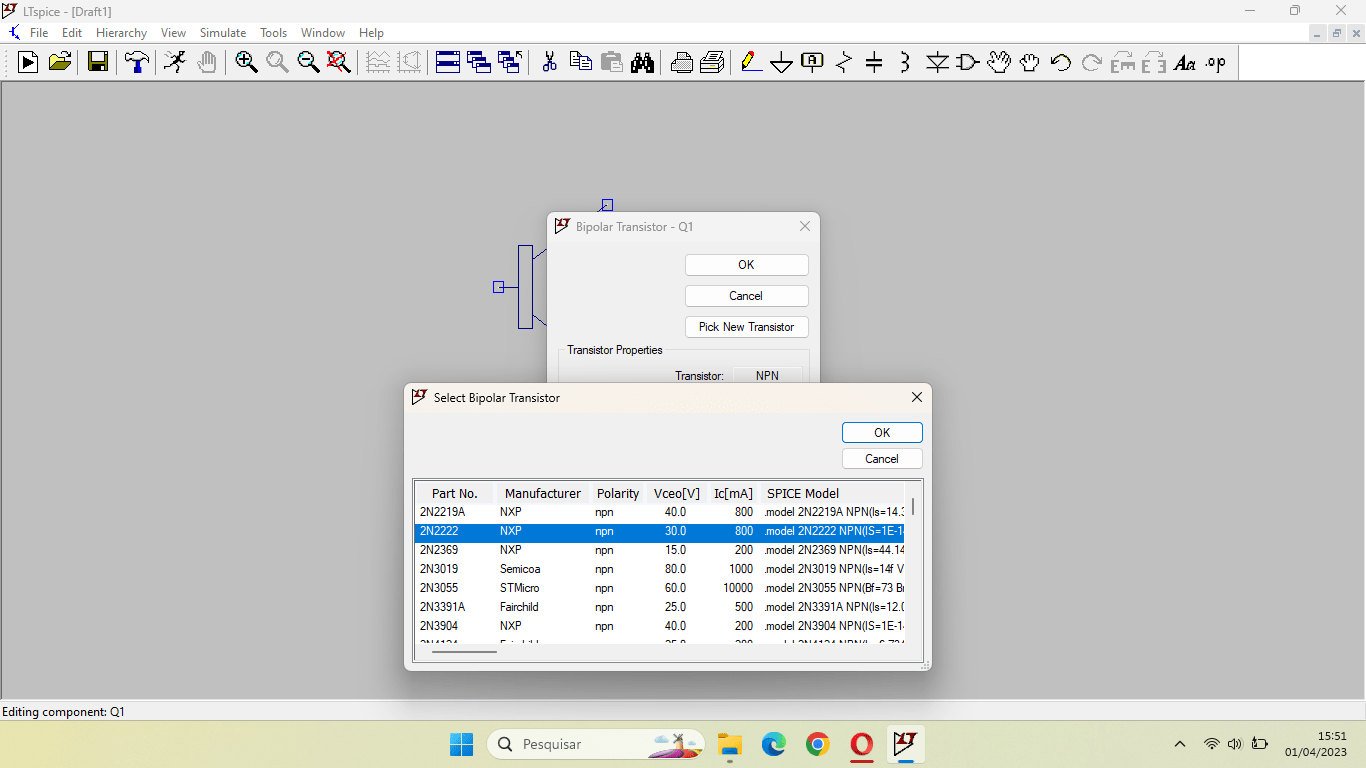
Task: Click the Pesquisar taskbar search box
Action: (596, 744)
